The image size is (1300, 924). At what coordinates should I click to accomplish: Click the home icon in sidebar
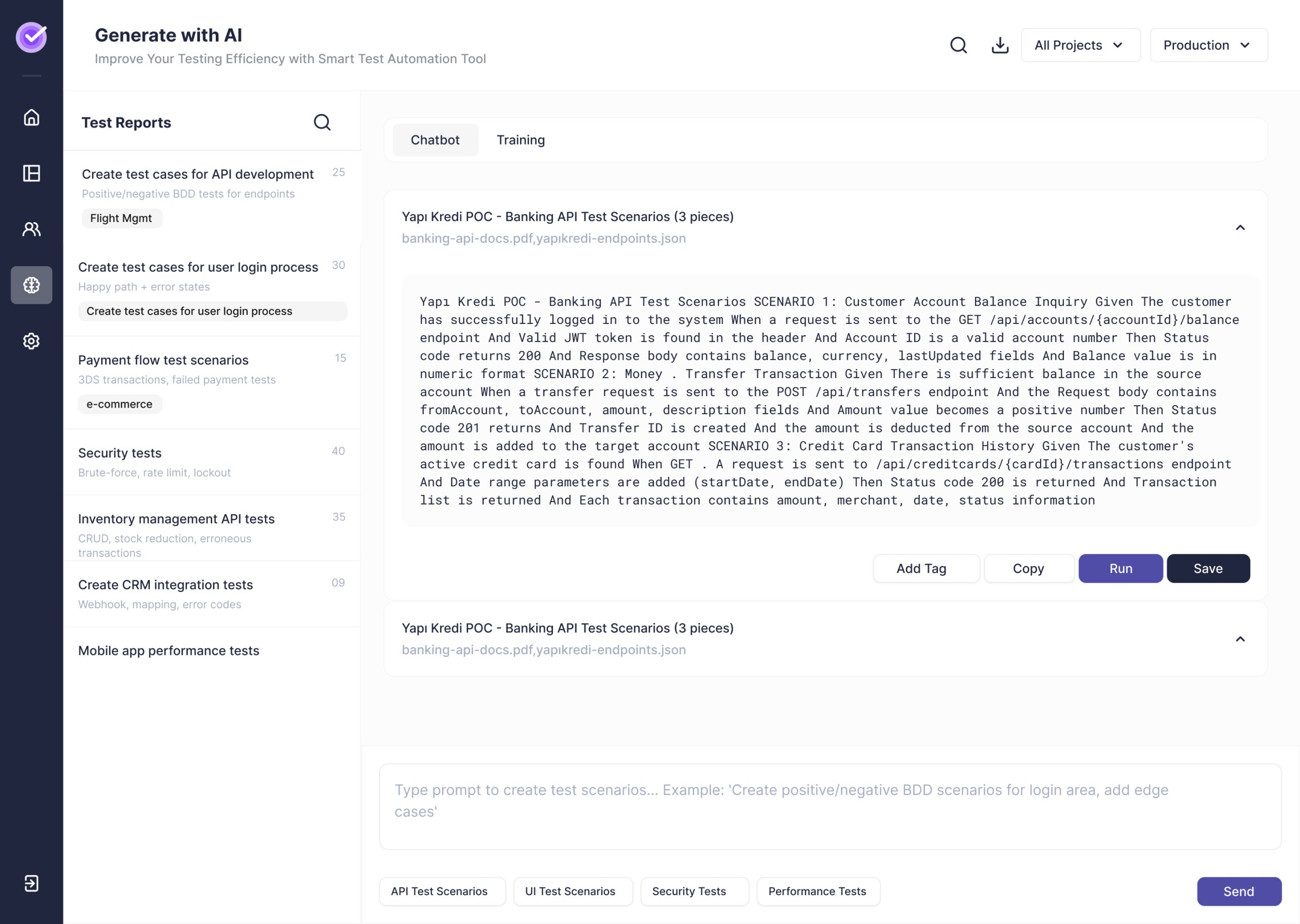(x=31, y=117)
